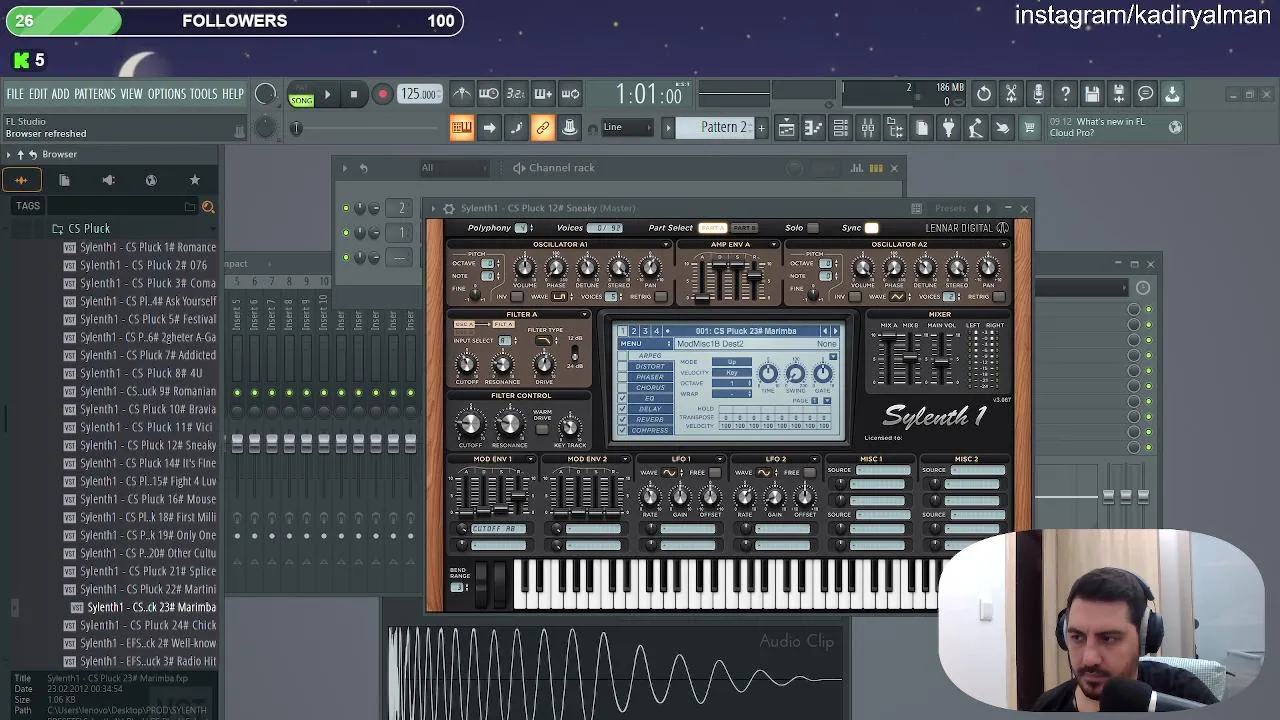Image resolution: width=1280 pixels, height=720 pixels.
Task: Open the arpeggiator MODE Up dropdown
Action: coord(732,362)
